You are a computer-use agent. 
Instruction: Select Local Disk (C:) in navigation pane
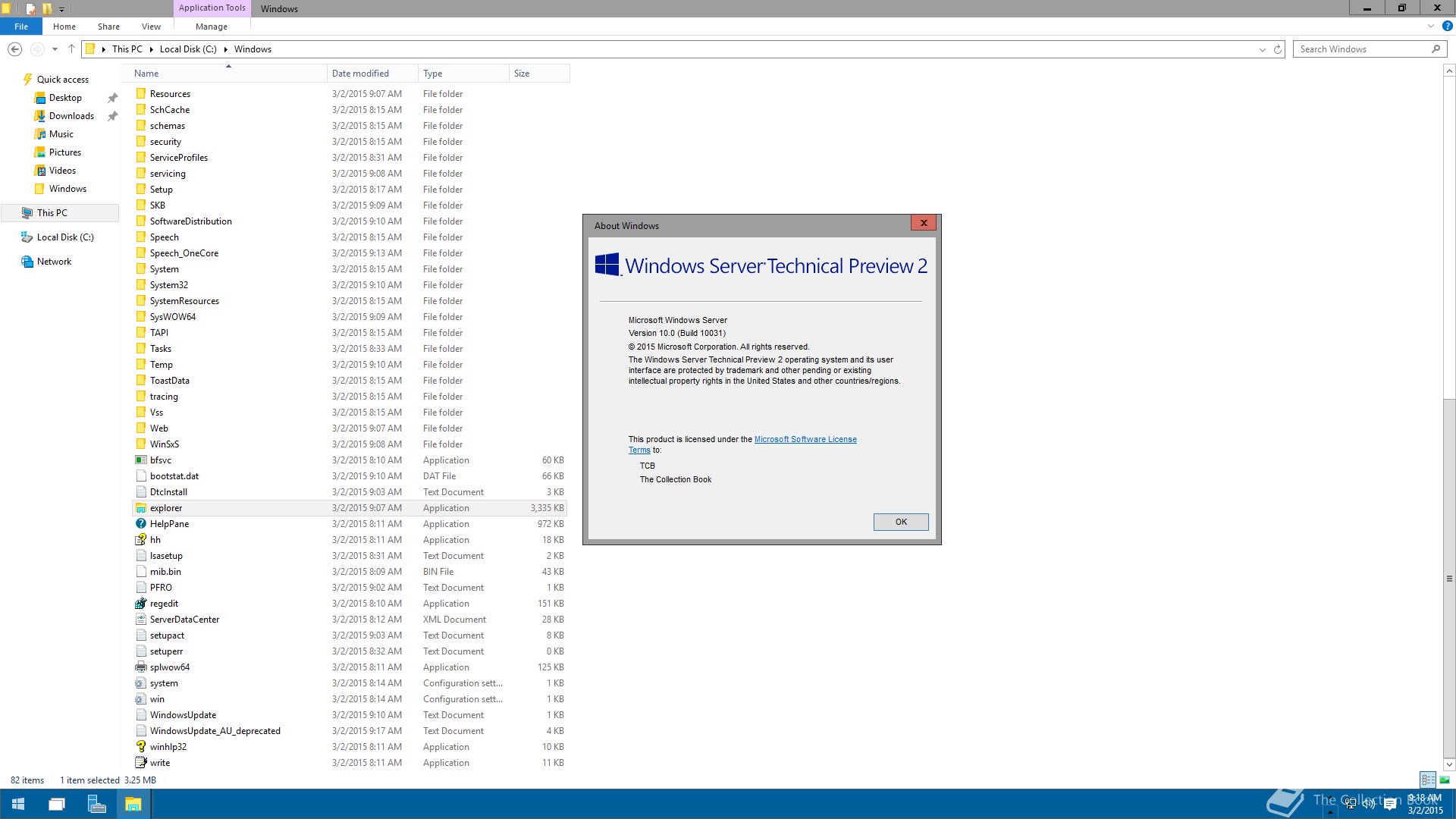click(x=65, y=237)
